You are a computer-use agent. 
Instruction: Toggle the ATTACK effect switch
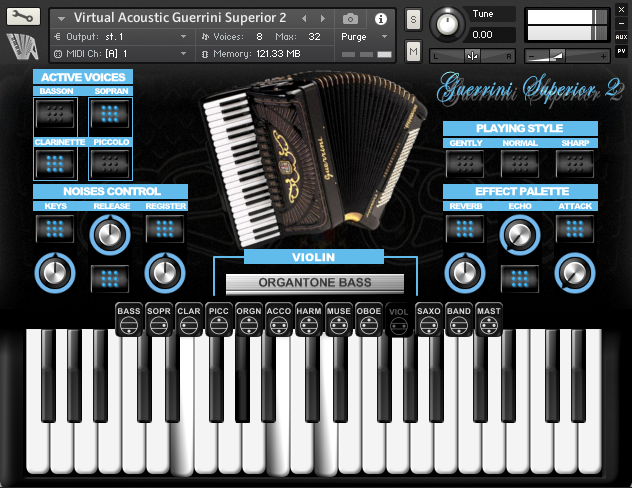point(575,229)
